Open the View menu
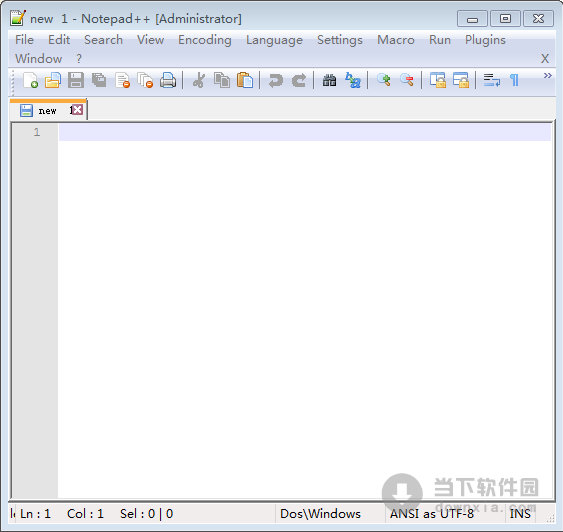The image size is (563, 532). click(x=150, y=39)
